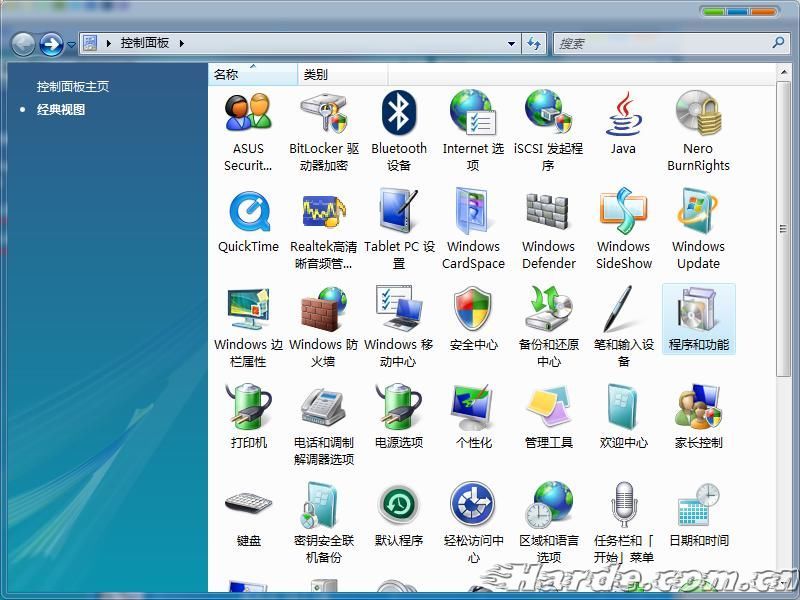
Task: Open iSCSI 发起程序 icon
Action: coord(548,132)
